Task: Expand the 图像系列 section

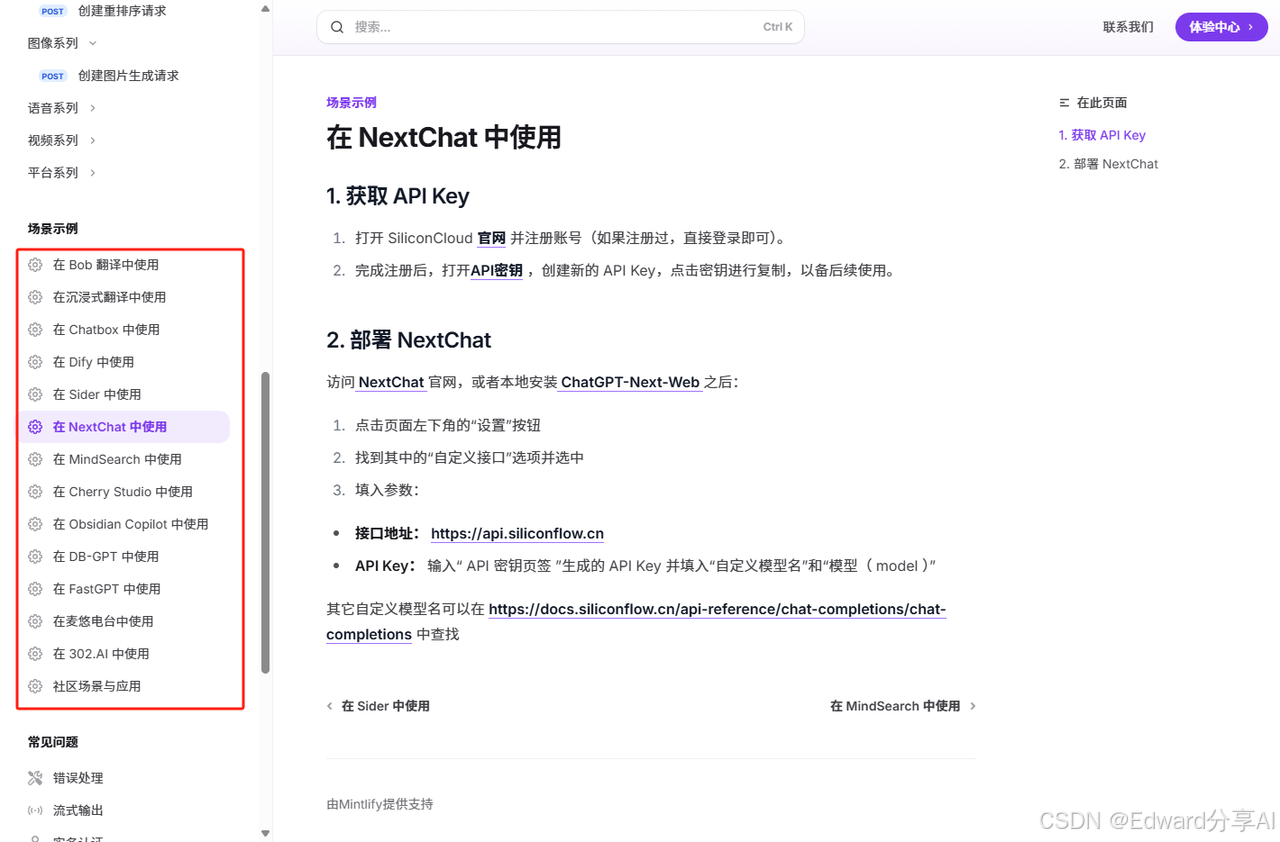Action: 62,43
